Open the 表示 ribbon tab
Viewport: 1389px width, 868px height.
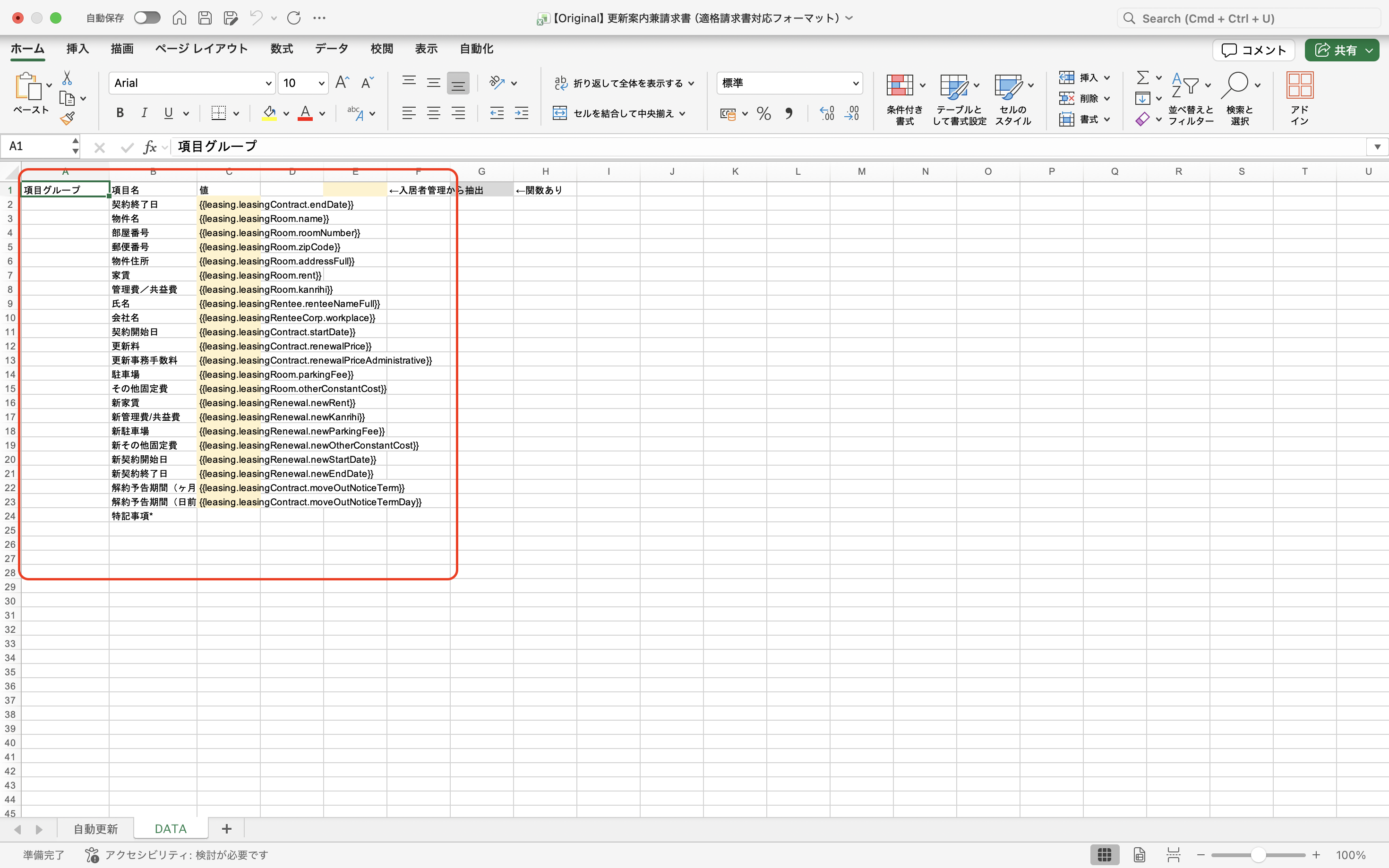click(x=426, y=49)
